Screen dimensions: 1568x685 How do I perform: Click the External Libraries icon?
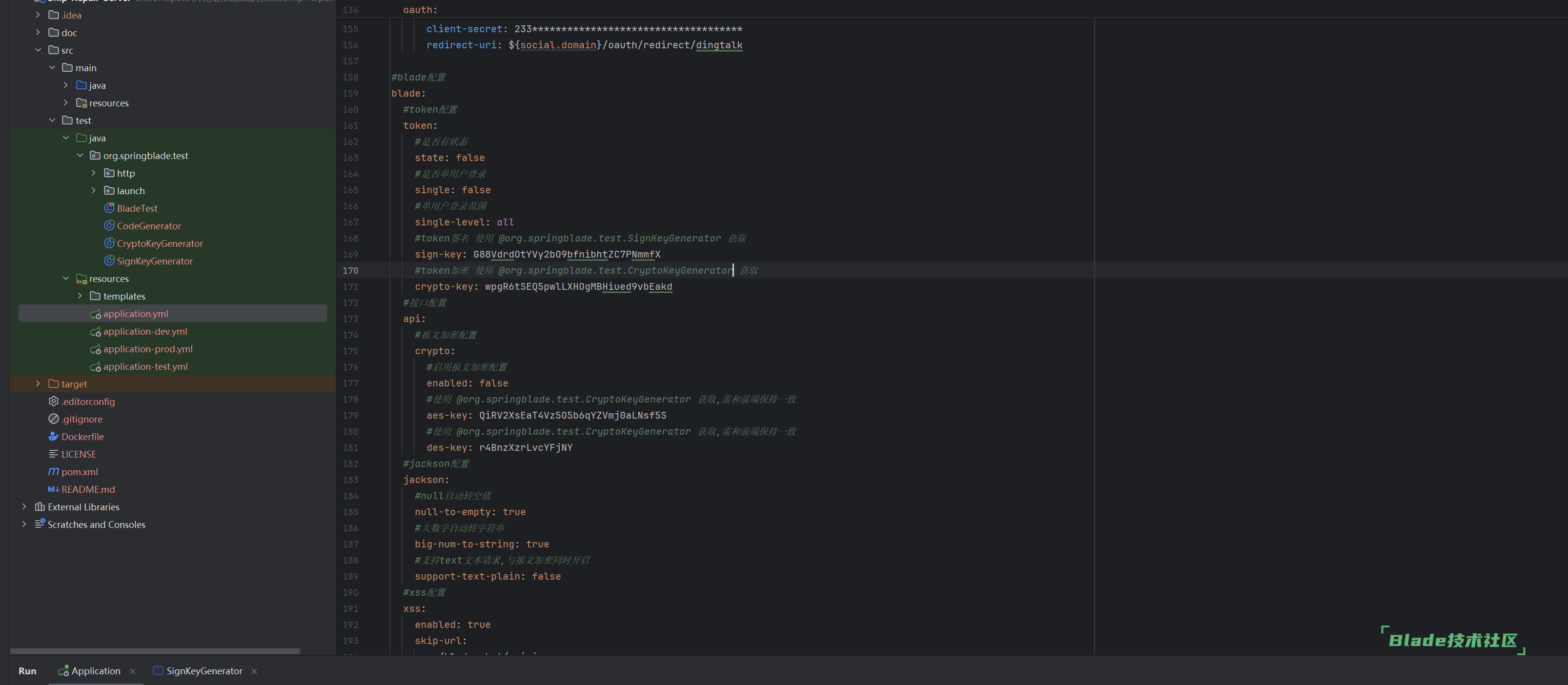point(40,507)
